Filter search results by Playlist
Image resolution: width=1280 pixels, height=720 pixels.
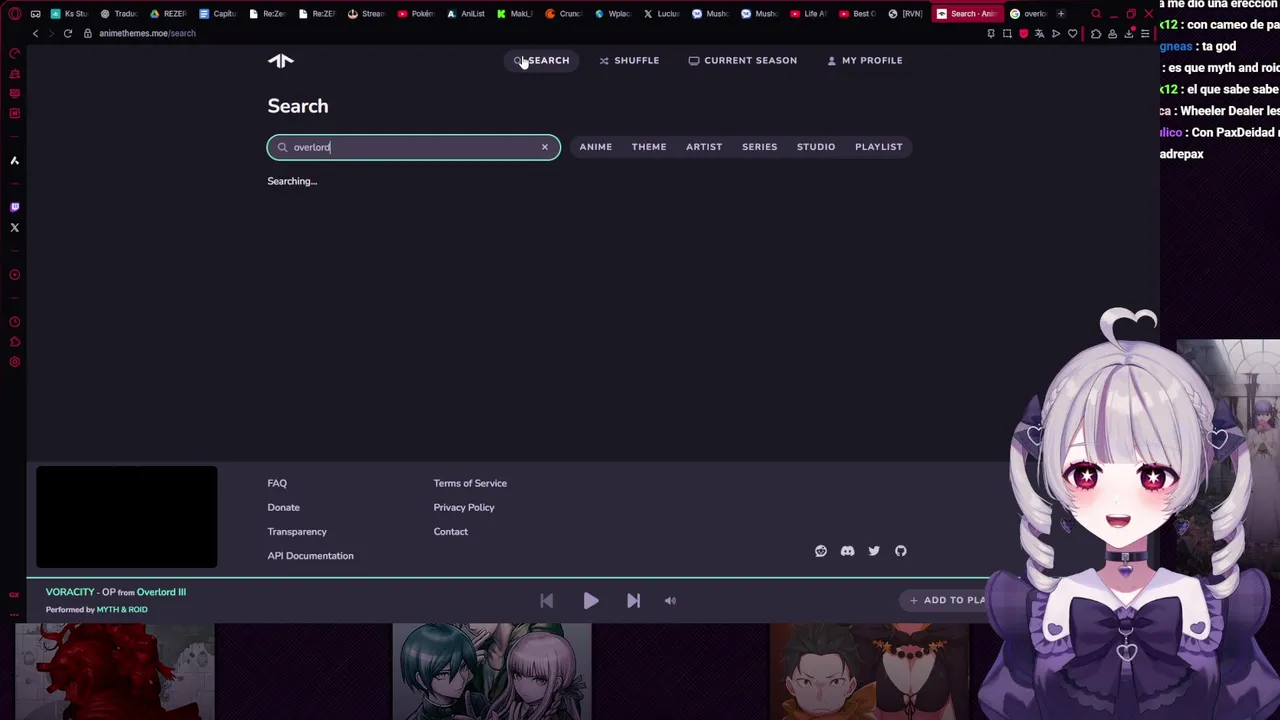point(879,147)
